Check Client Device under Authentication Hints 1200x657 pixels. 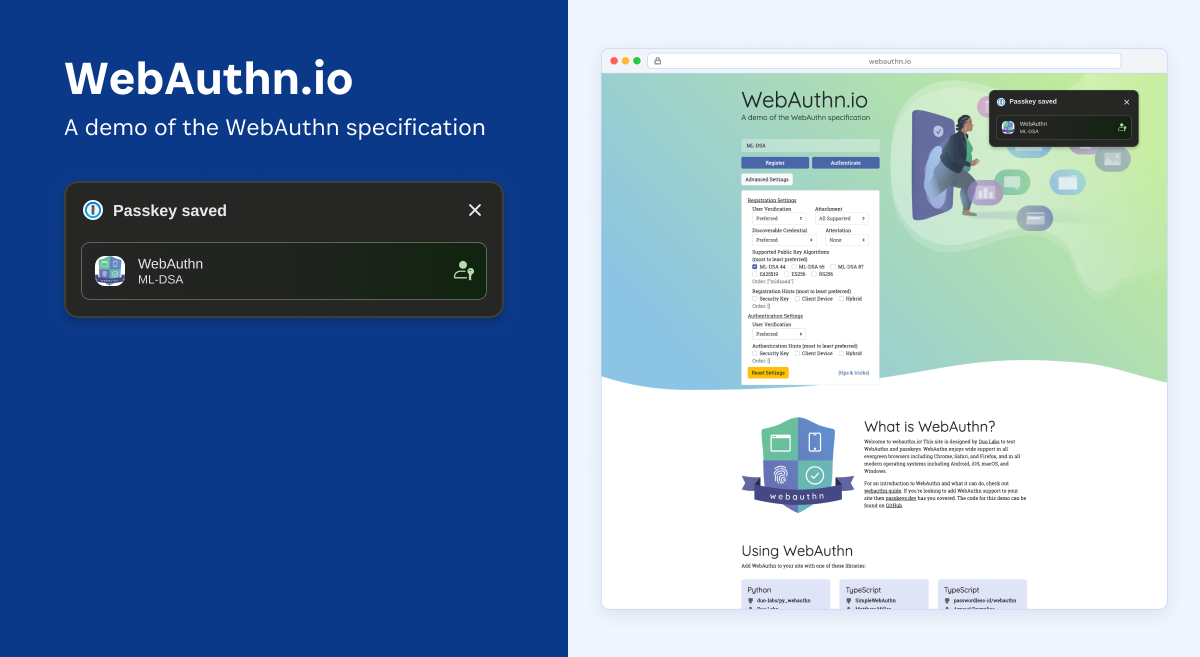click(x=797, y=353)
